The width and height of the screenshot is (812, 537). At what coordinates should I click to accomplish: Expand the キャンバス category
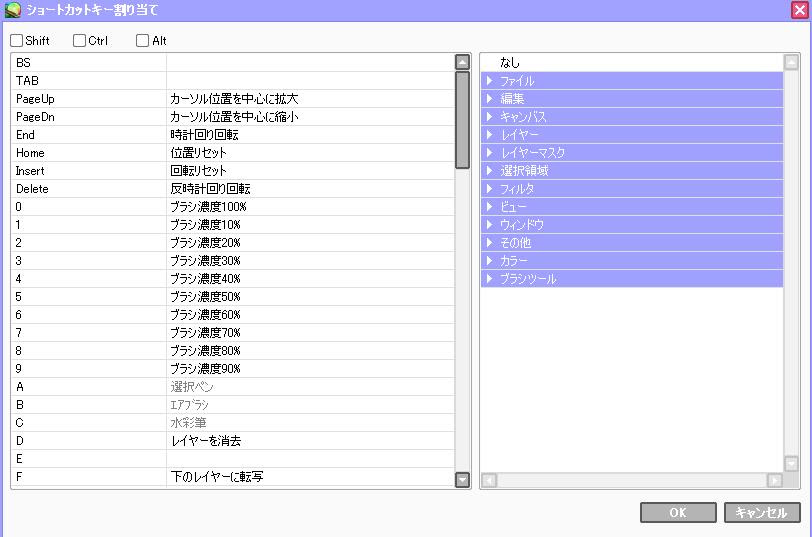[489, 117]
